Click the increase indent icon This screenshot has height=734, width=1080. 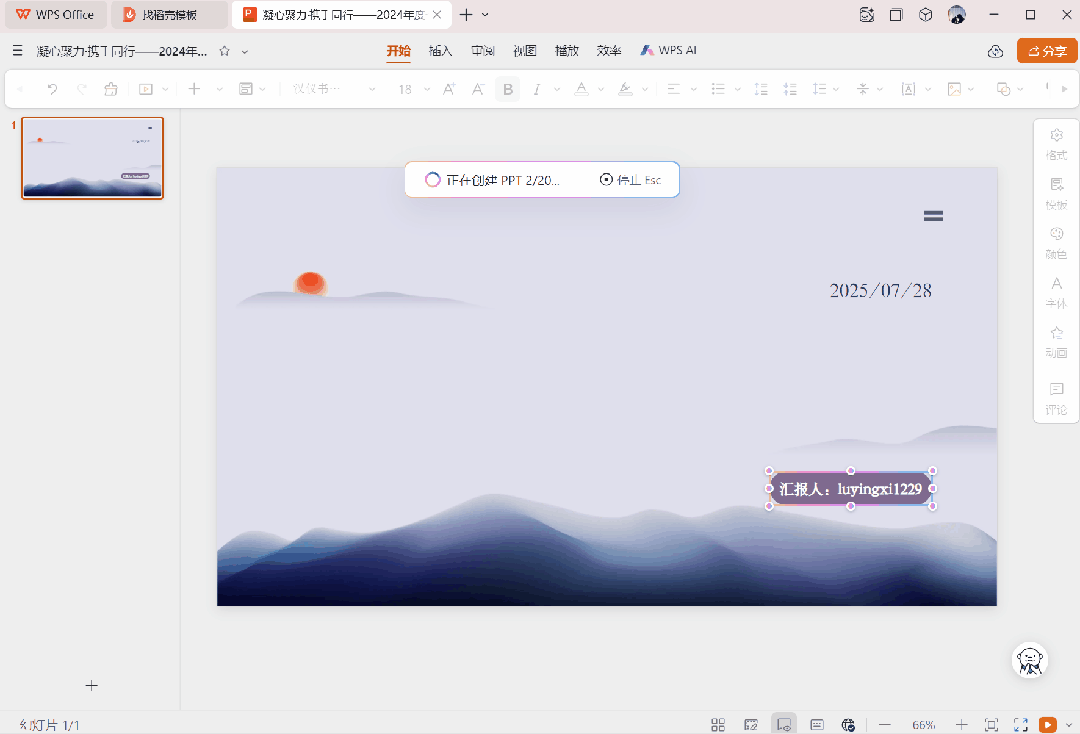coord(790,89)
